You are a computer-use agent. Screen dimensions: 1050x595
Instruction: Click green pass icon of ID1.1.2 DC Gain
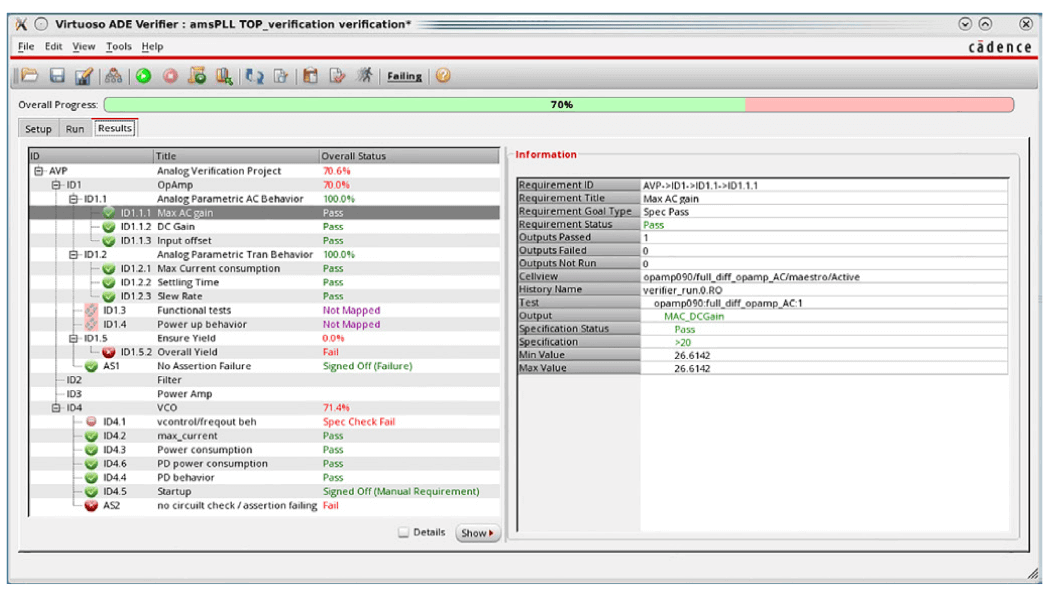click(108, 227)
